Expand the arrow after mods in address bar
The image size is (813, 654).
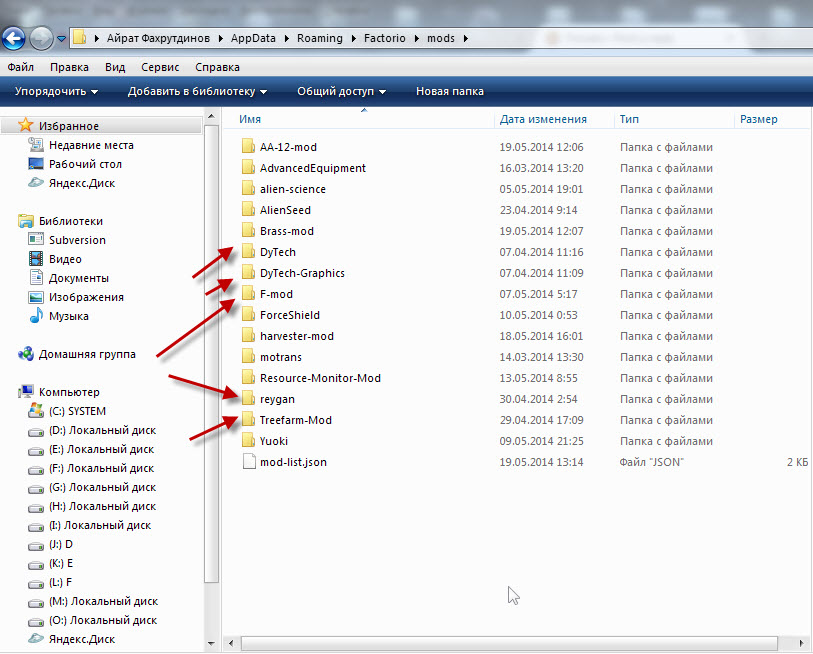click(466, 38)
